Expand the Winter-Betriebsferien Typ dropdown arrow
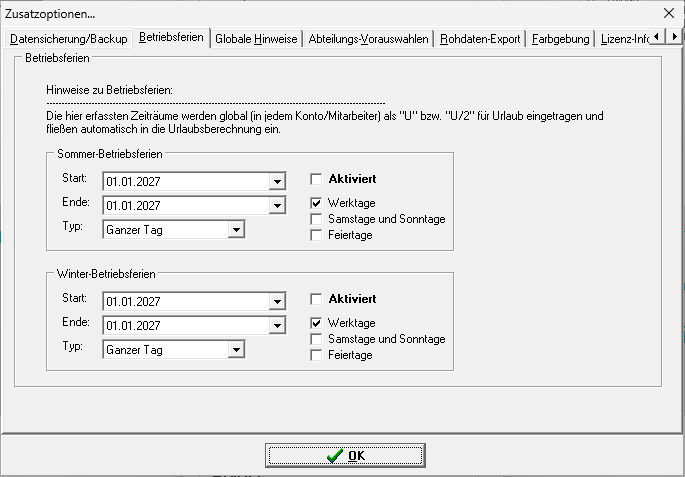 pyautogui.click(x=236, y=350)
